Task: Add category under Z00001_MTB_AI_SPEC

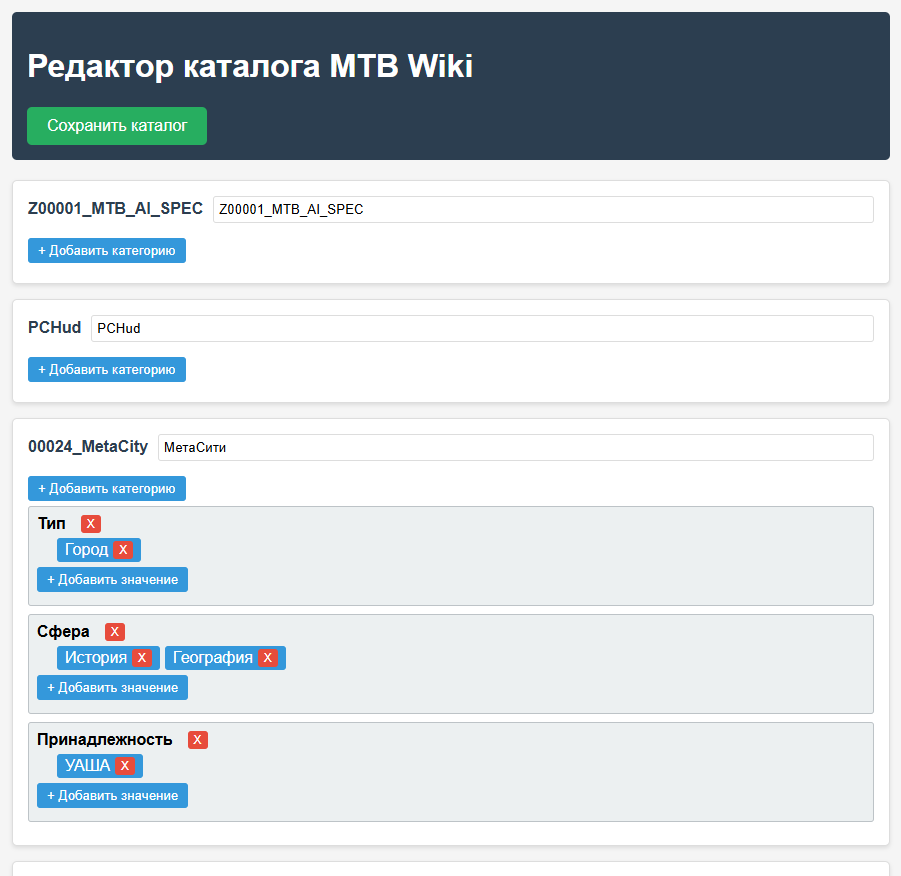Action: pos(107,251)
